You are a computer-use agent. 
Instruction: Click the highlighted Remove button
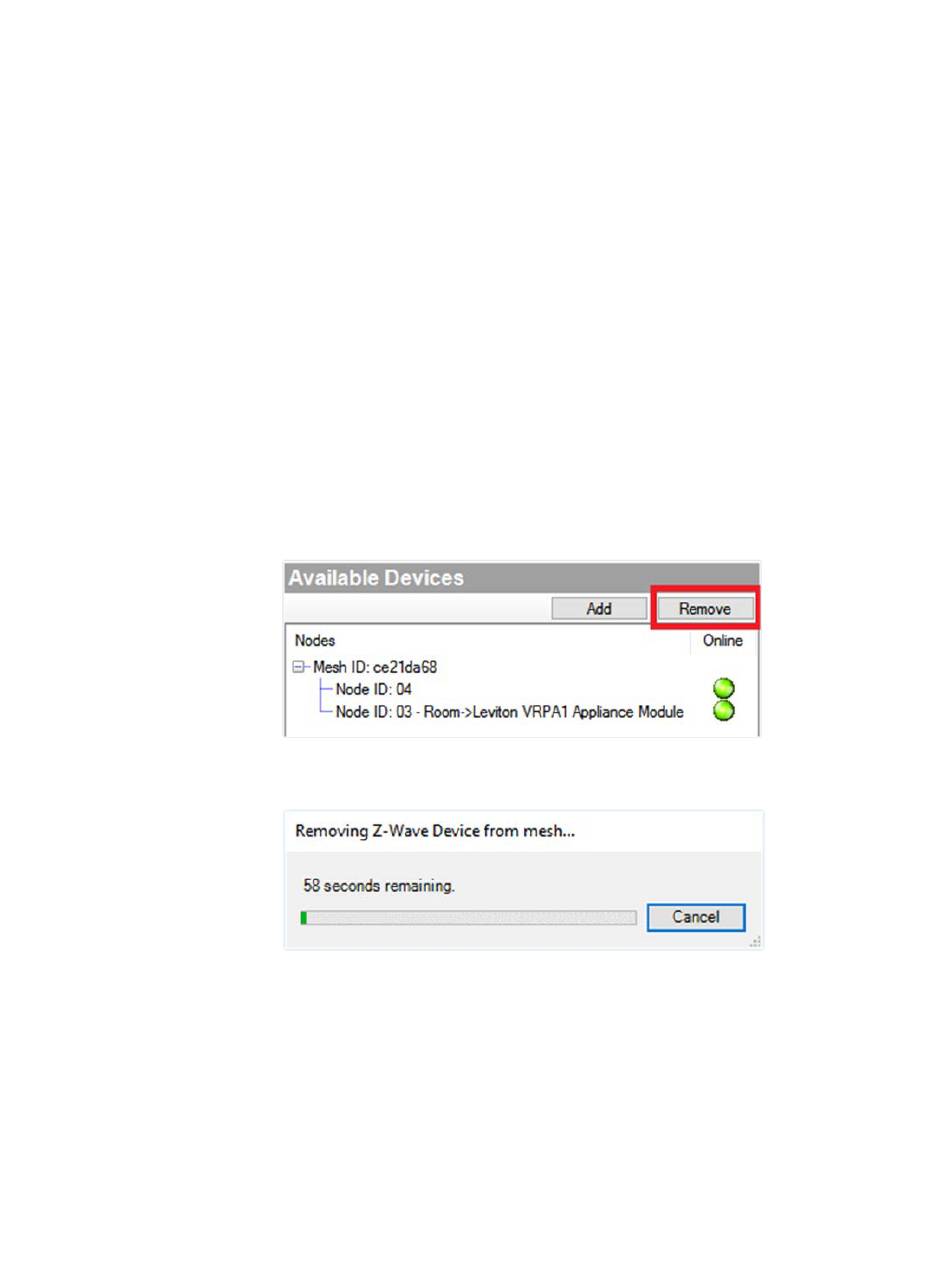[x=705, y=608]
